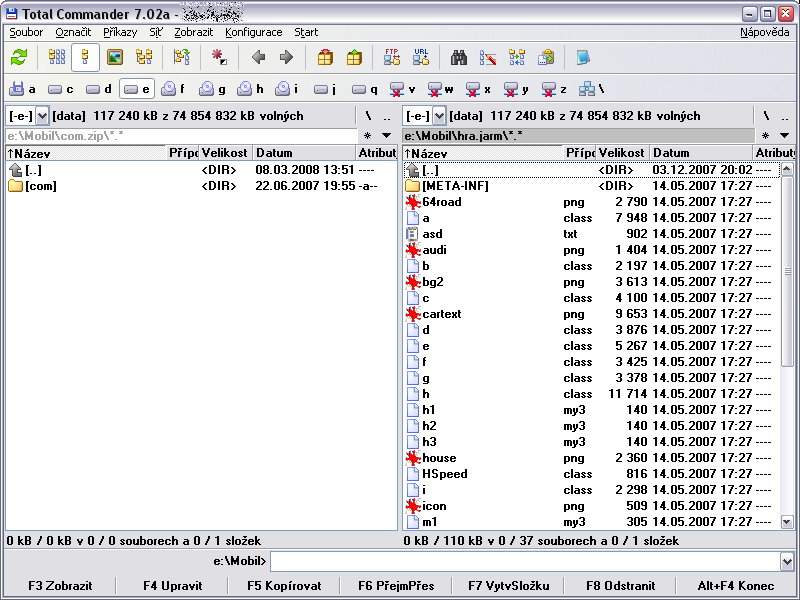Open right panel directory history arrow
Image resolution: width=800 pixels, height=600 pixels.
coord(784,136)
